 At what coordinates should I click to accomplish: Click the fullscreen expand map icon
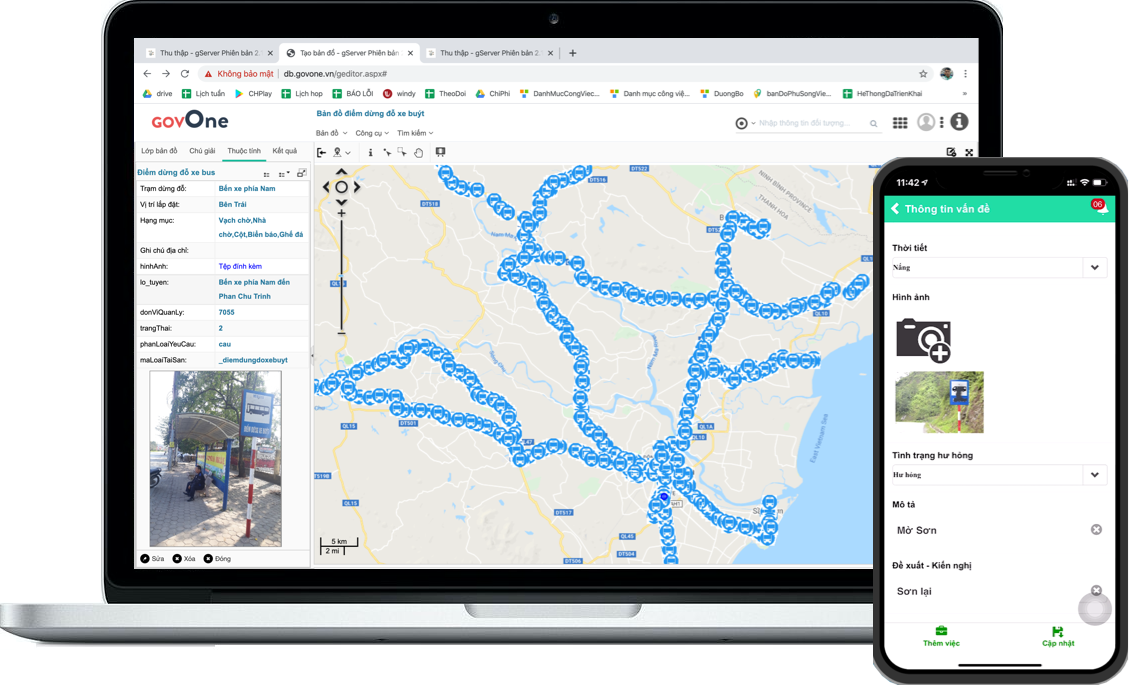tap(969, 152)
